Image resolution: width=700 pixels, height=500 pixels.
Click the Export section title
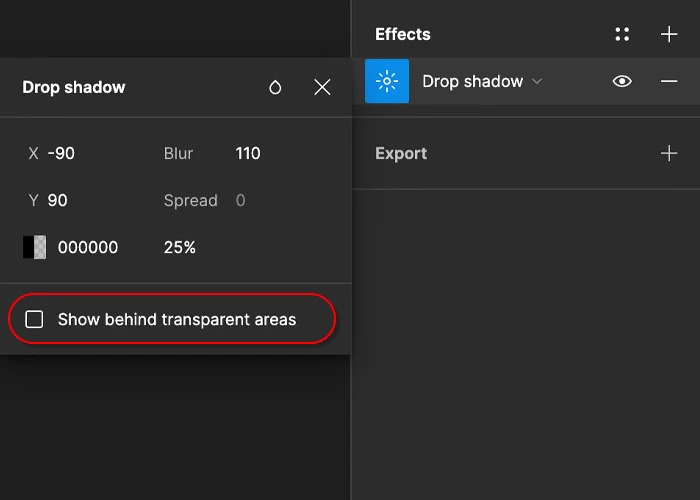coord(401,153)
